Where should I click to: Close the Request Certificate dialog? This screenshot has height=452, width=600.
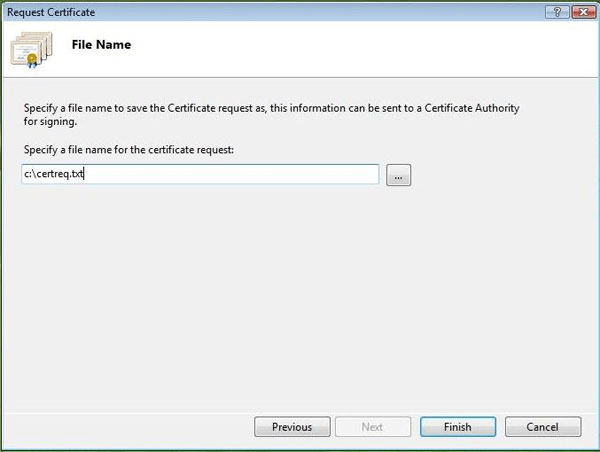point(580,10)
